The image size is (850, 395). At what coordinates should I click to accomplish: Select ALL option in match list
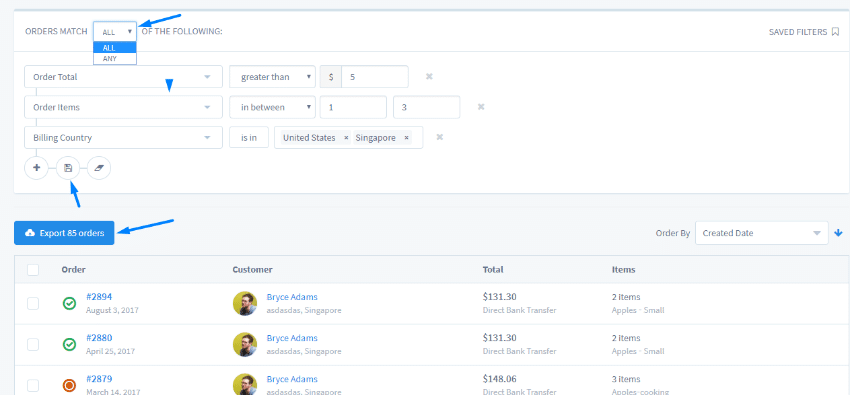pos(115,48)
